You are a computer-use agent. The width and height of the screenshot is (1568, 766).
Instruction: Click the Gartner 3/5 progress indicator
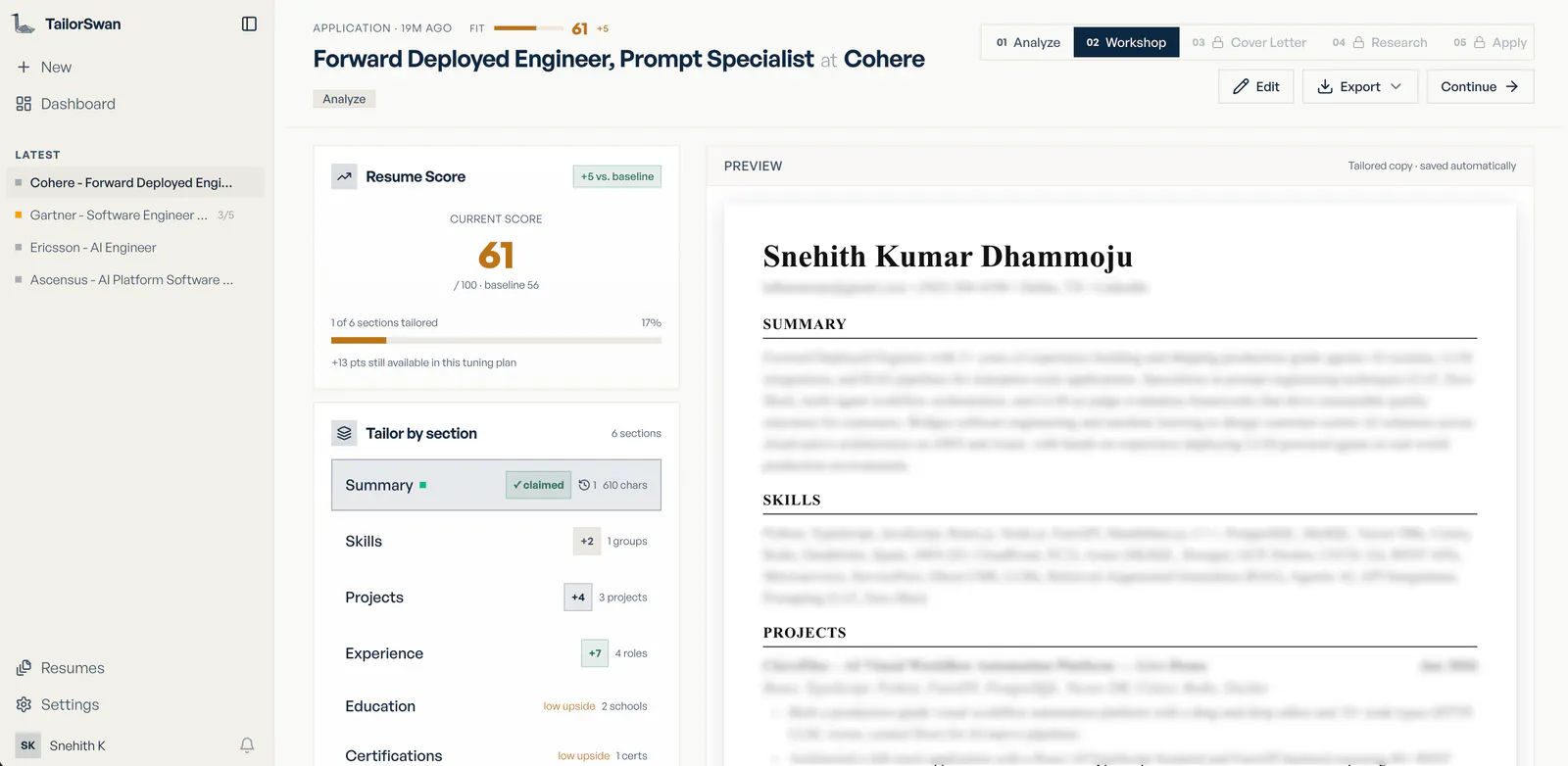click(x=225, y=215)
